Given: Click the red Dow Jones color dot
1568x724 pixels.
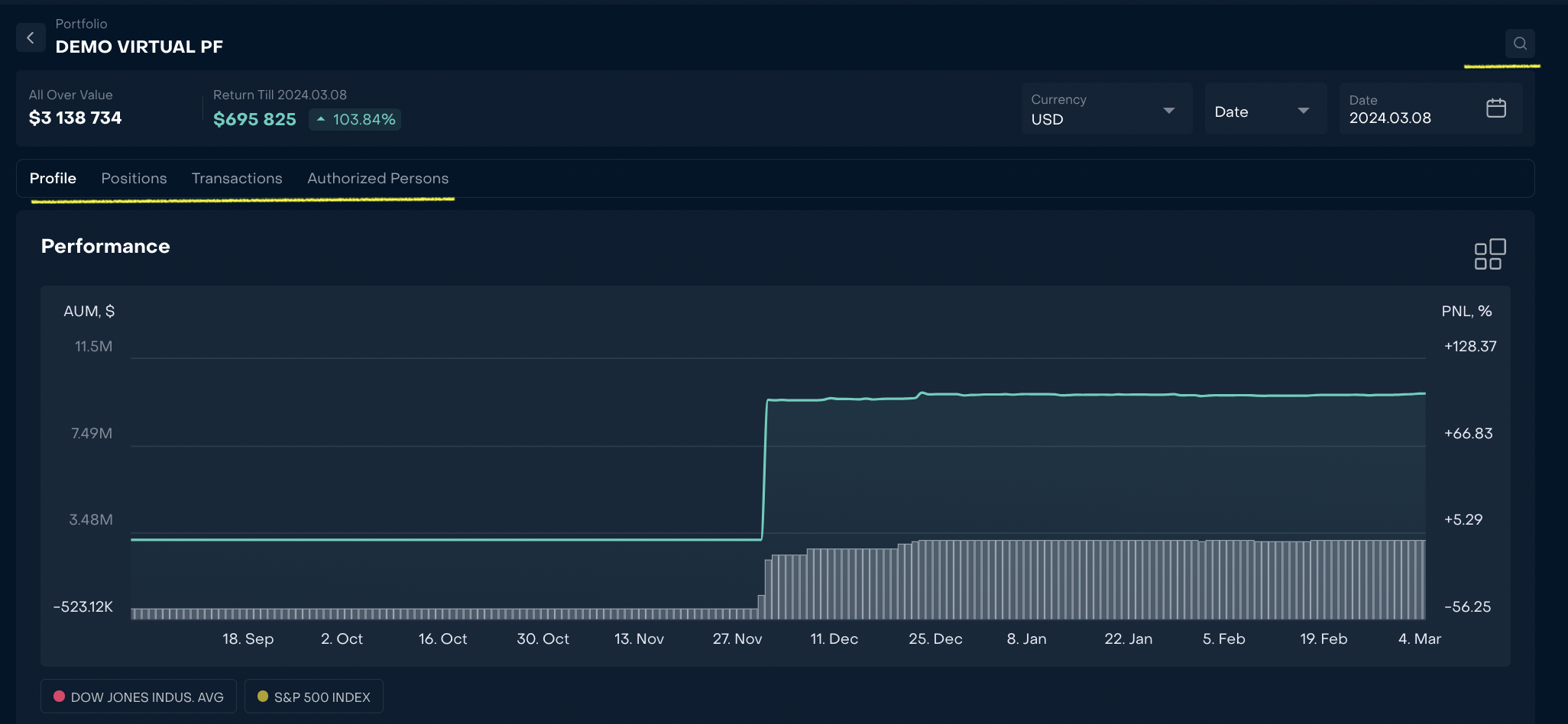Looking at the screenshot, I should click(59, 697).
